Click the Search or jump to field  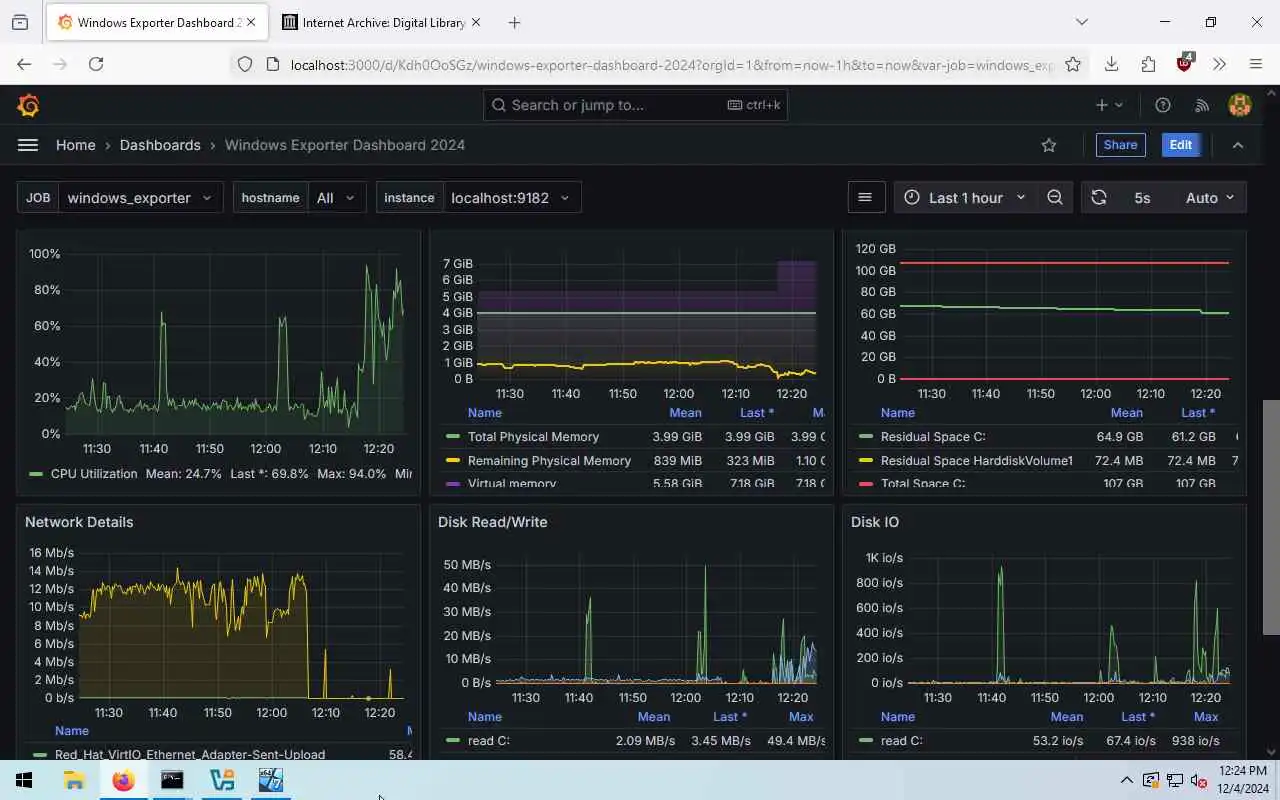tap(635, 105)
